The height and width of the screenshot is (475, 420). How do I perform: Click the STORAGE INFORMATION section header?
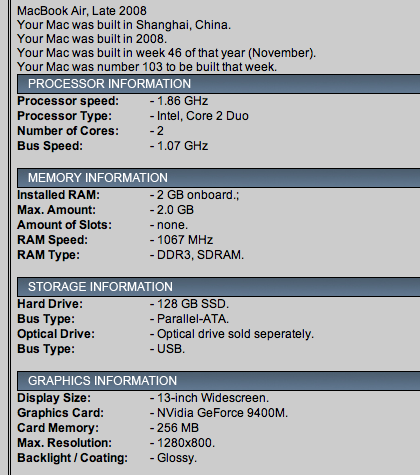(219, 287)
